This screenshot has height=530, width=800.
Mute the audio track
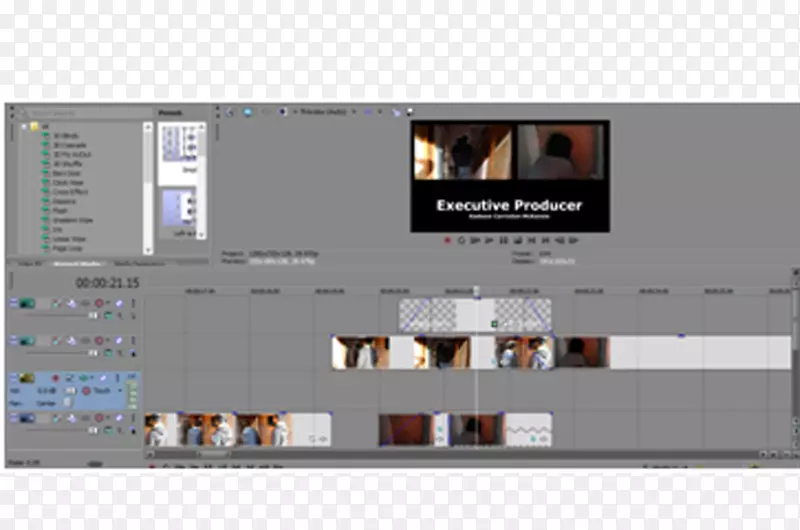click(x=104, y=378)
